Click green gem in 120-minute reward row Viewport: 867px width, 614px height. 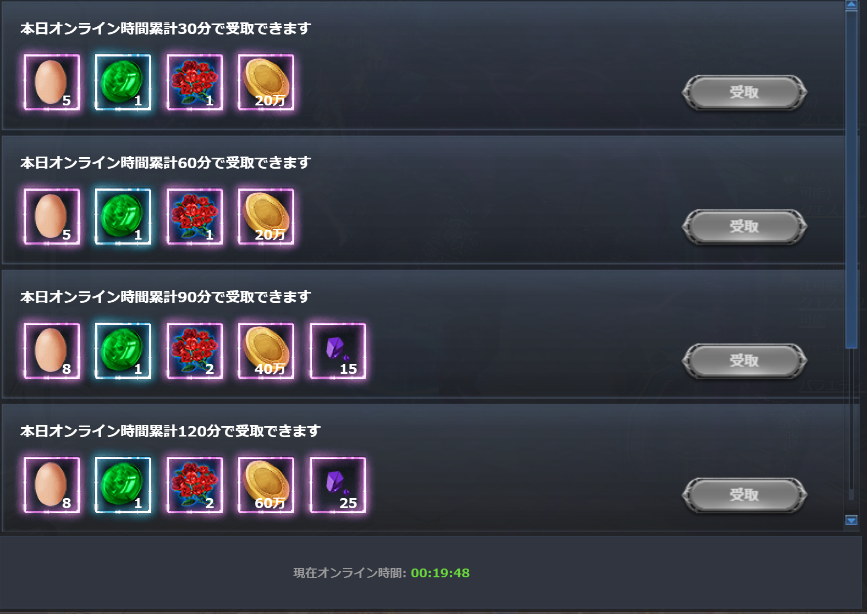coord(123,485)
